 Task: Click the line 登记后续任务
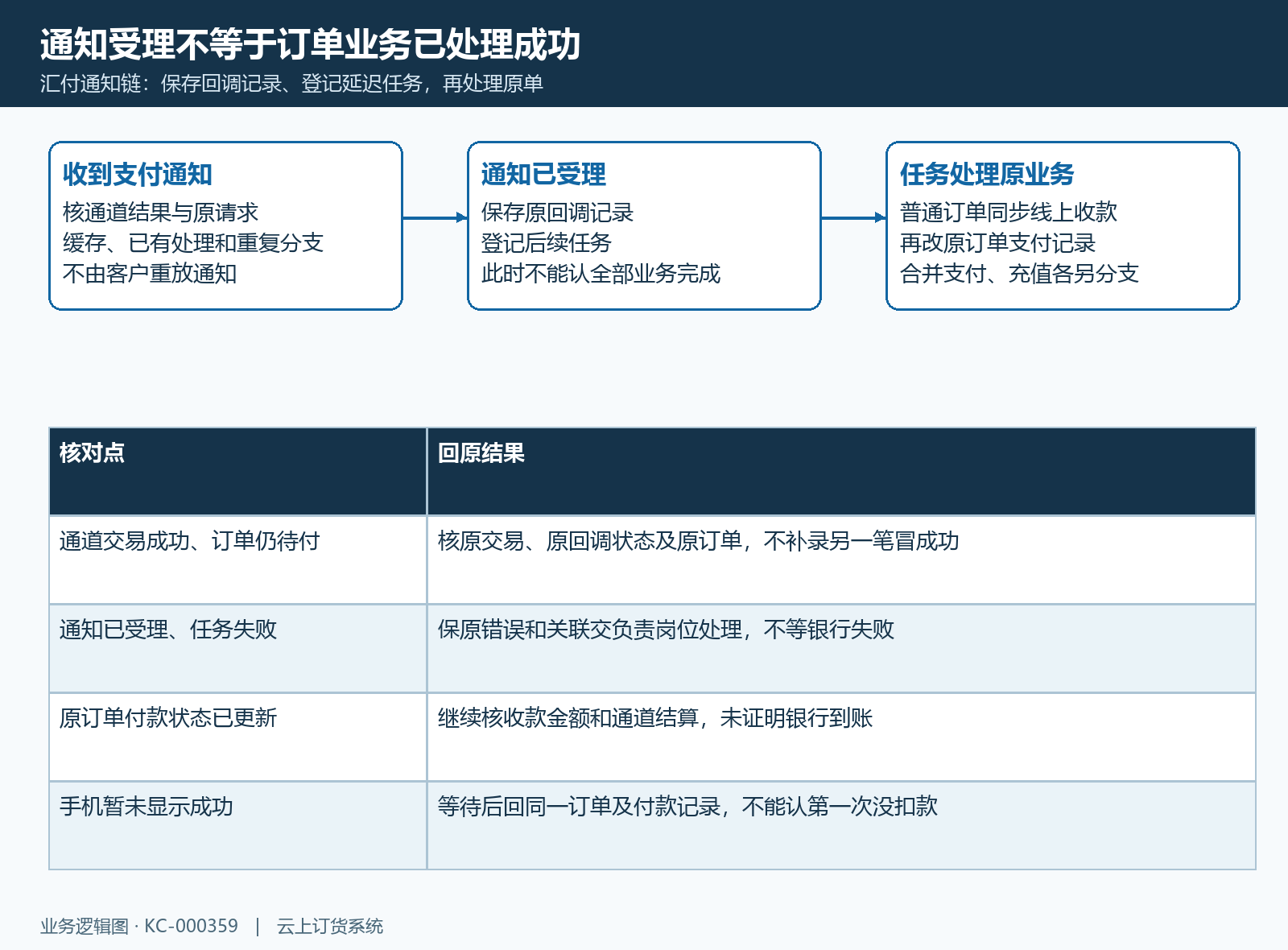click(547, 243)
